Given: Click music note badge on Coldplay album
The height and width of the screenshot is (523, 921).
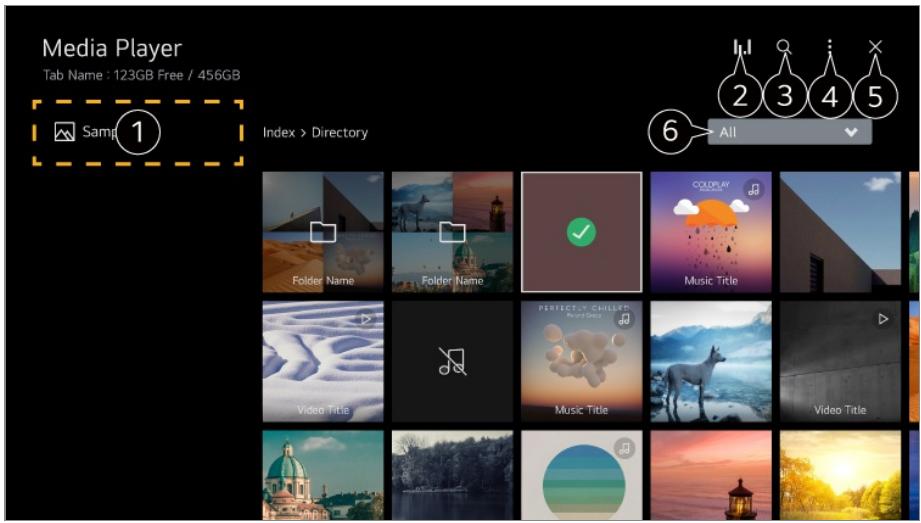Looking at the screenshot, I should pos(754,189).
